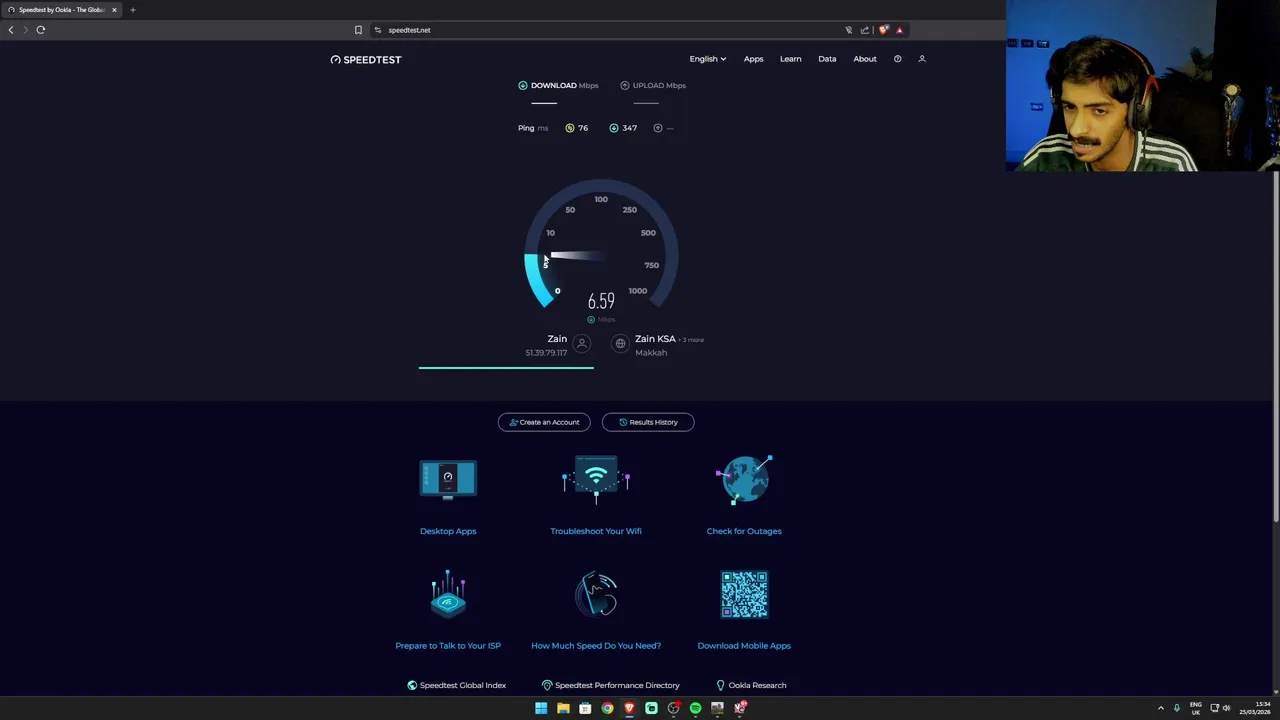Click the Prepare to Talk to ISP icon

tap(448, 594)
